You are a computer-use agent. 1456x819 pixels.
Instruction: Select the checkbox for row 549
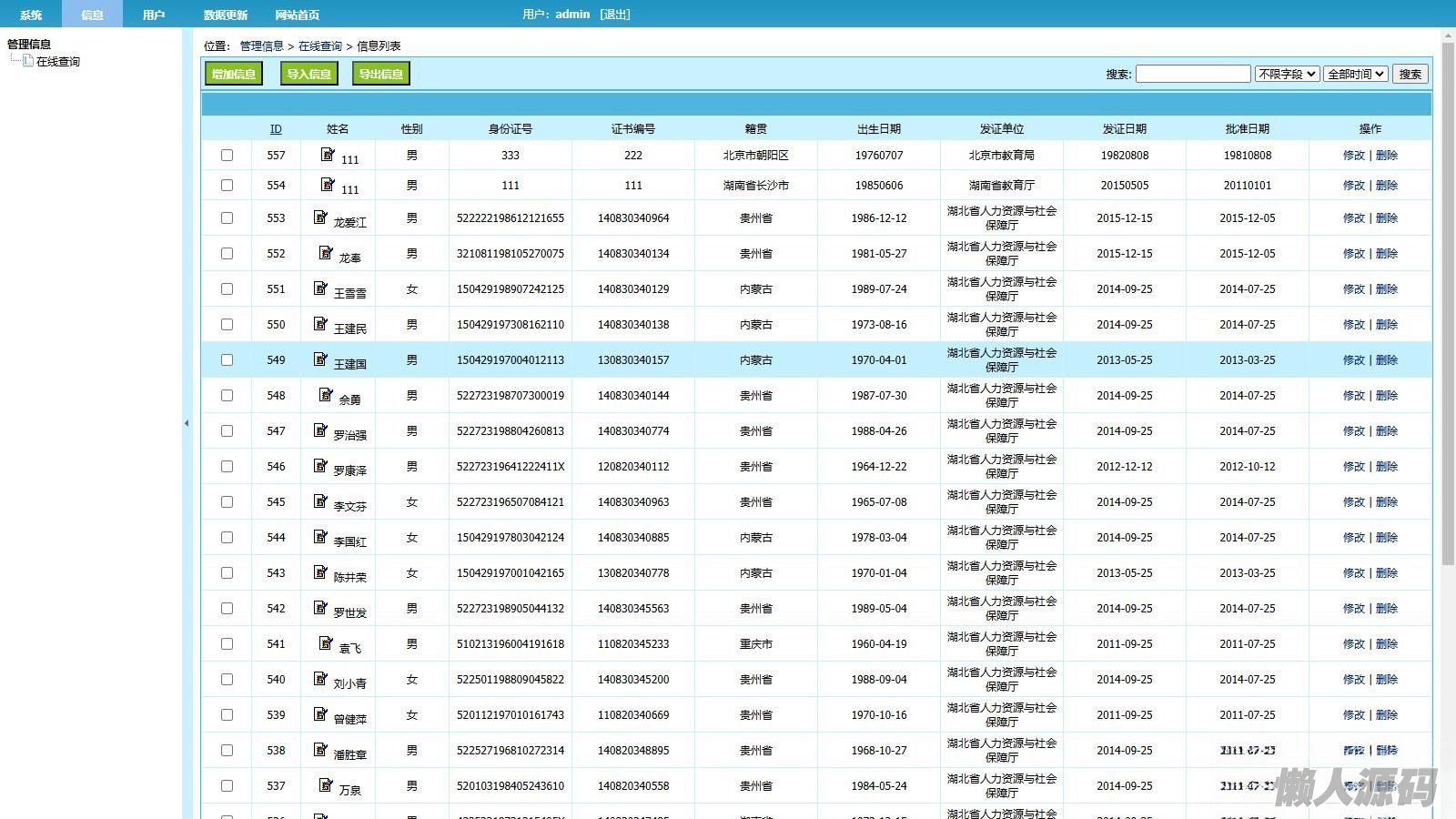click(227, 360)
